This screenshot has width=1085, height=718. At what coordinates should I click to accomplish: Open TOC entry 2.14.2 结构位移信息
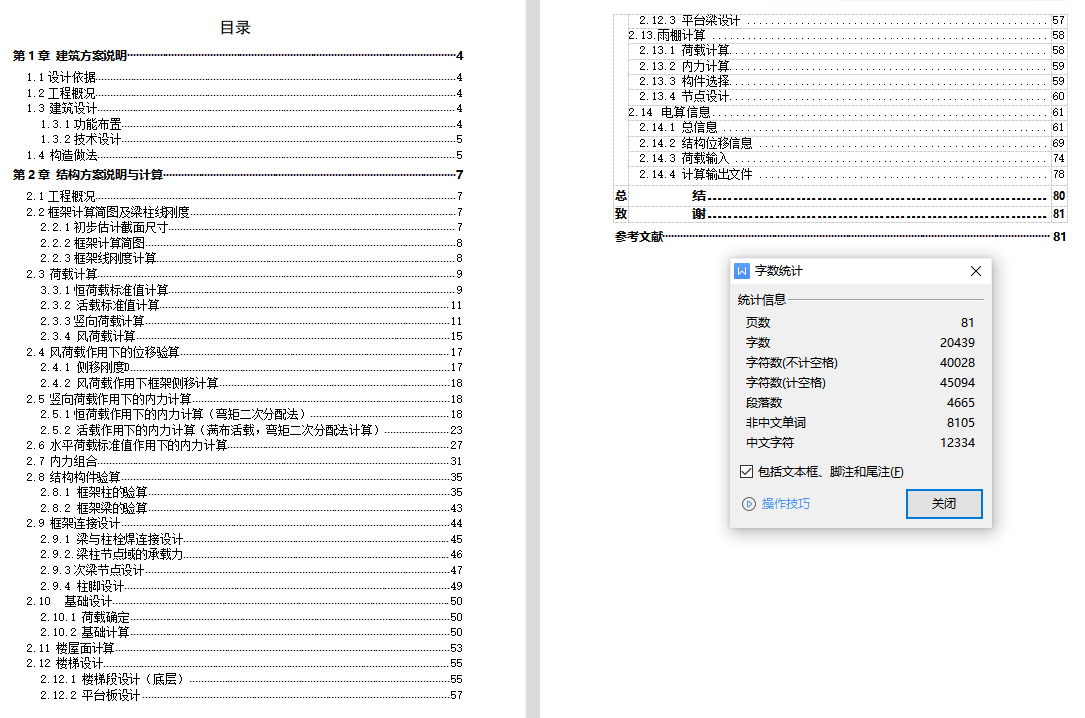852,143
